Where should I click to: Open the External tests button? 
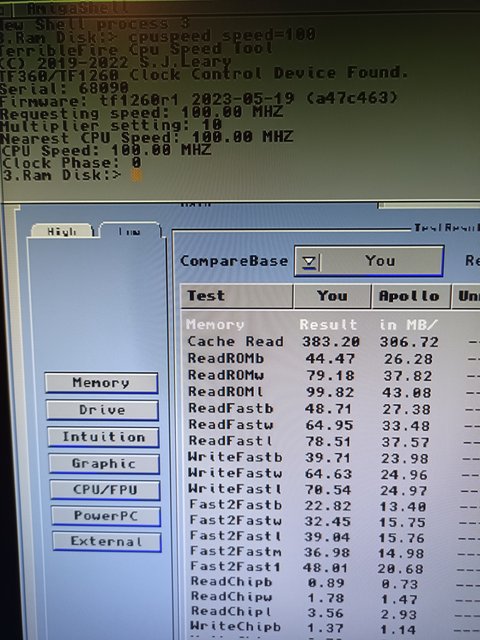click(107, 542)
